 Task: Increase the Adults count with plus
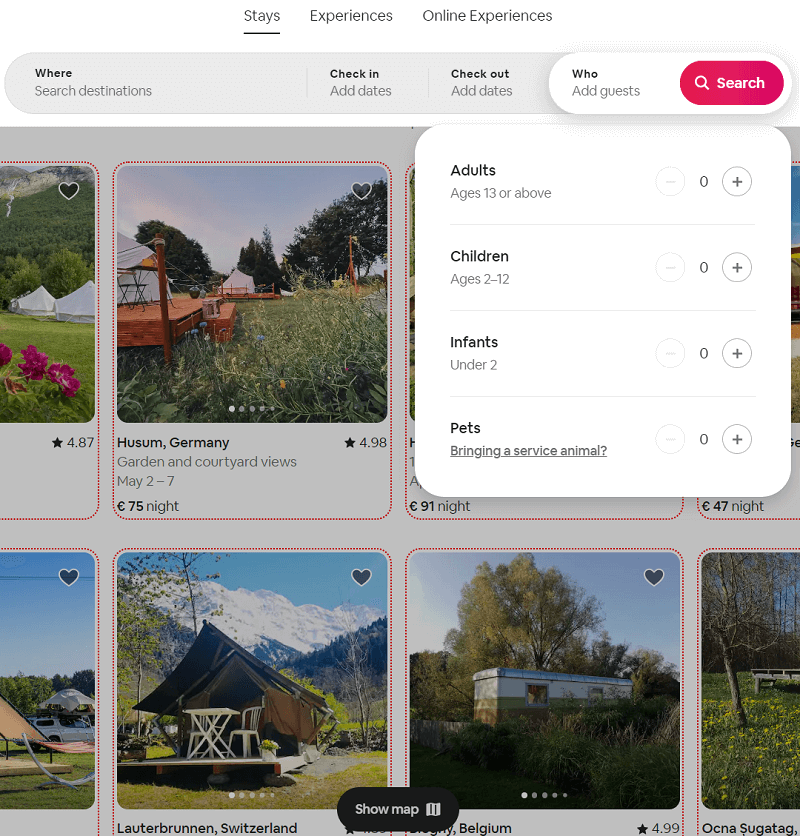(737, 182)
